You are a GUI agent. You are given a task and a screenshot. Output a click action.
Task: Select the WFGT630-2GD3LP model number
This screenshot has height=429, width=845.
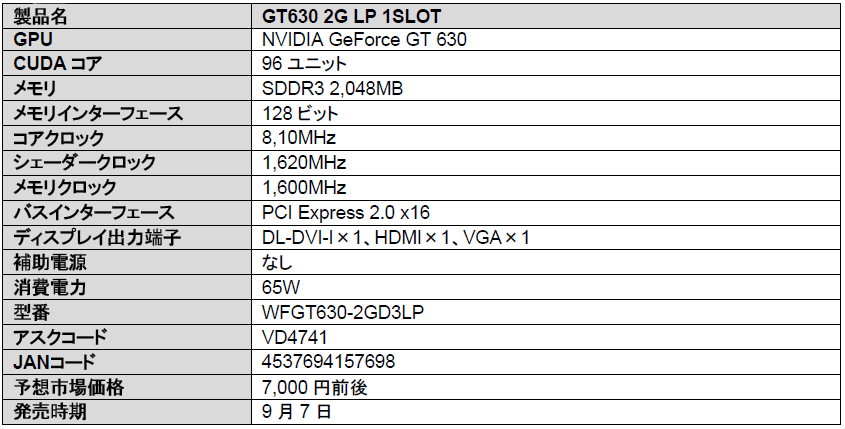[x=343, y=312]
